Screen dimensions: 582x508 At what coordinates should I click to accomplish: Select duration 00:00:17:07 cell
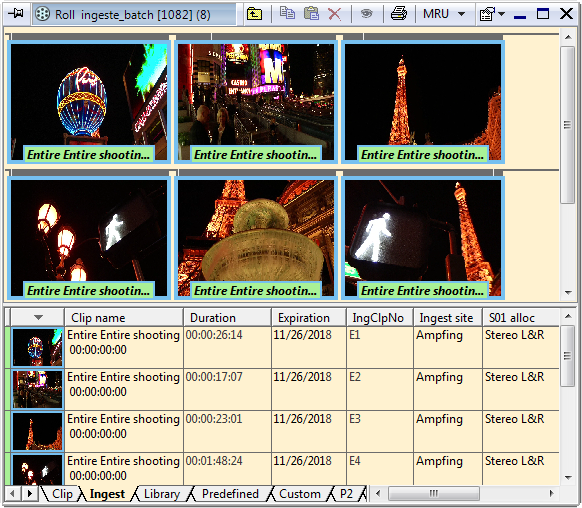[x=227, y=389]
